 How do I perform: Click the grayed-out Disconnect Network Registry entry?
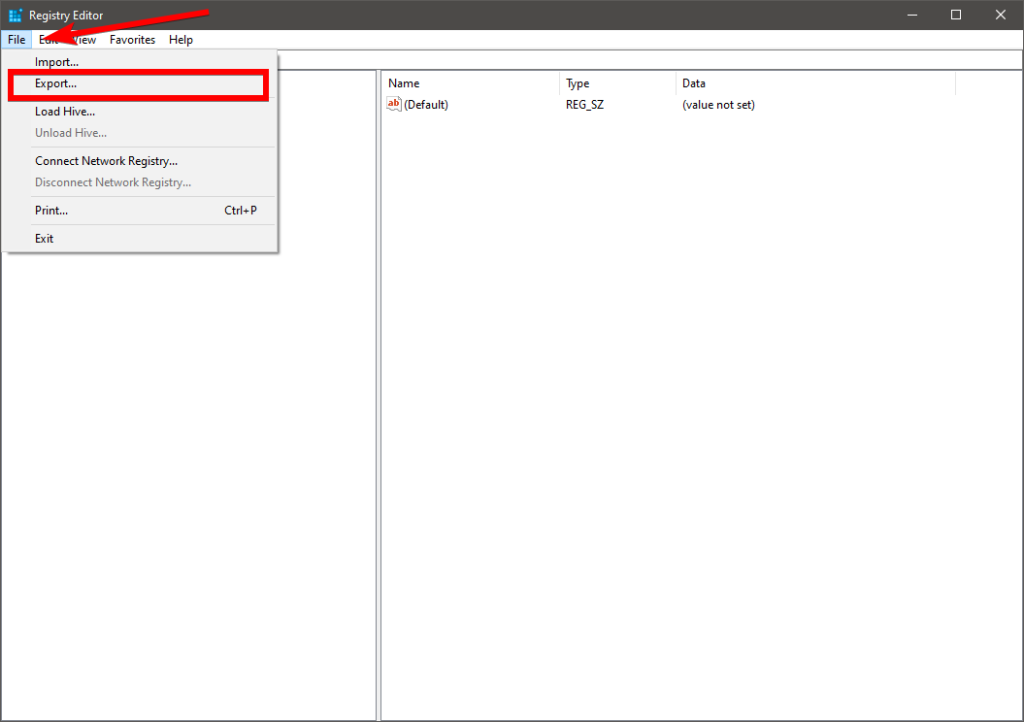tap(113, 182)
